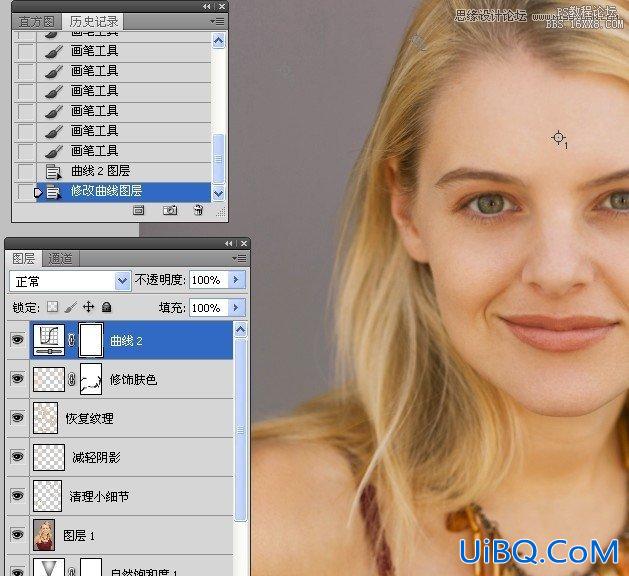The height and width of the screenshot is (576, 629).
Task: Toggle lock position move icon
Action: 88,307
